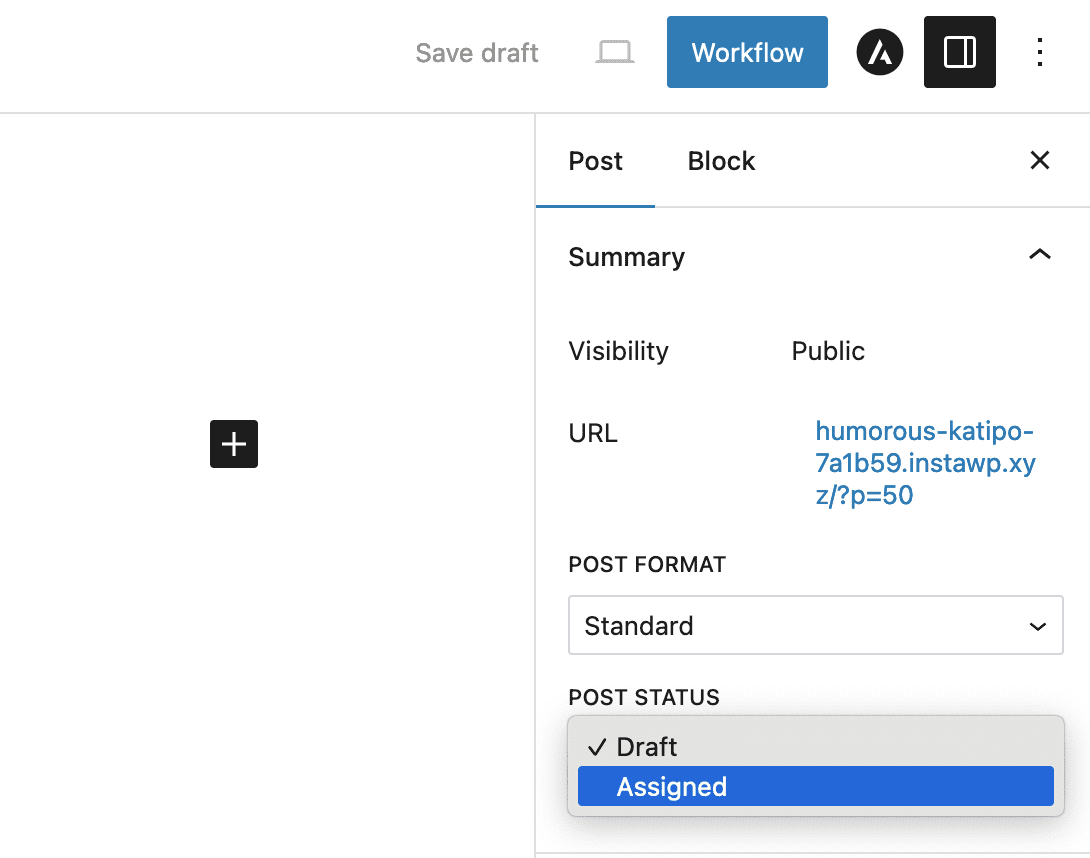The width and height of the screenshot is (1090, 858).
Task: Click the blue Workflow button
Action: tap(747, 53)
